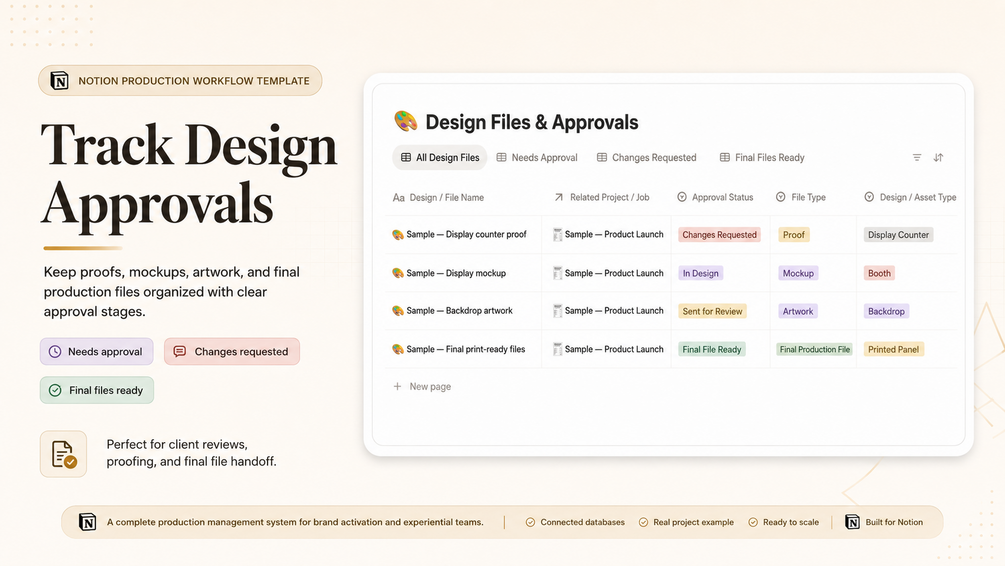
Task: Click the Notion logo in the template badge
Action: [x=60, y=81]
